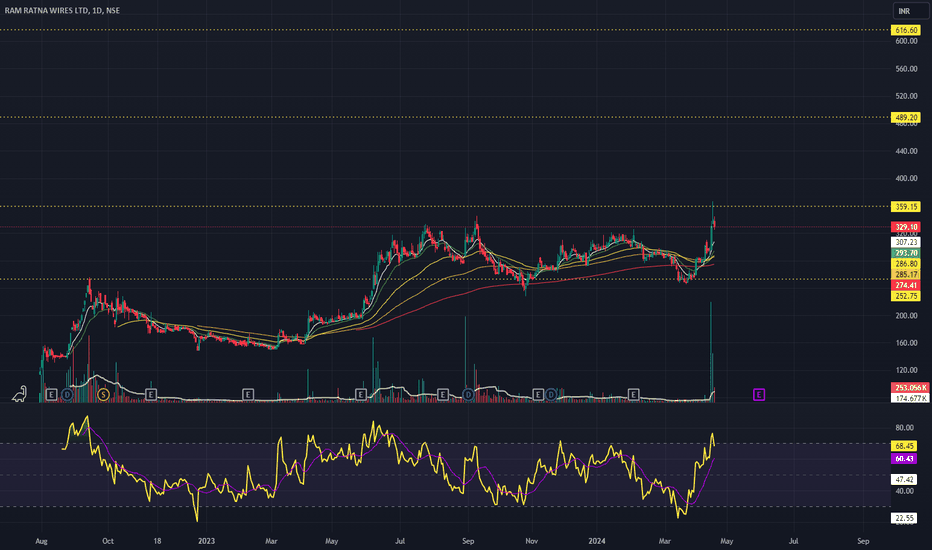Click the red 329.10 last price label
The height and width of the screenshot is (550, 932).
[906, 227]
